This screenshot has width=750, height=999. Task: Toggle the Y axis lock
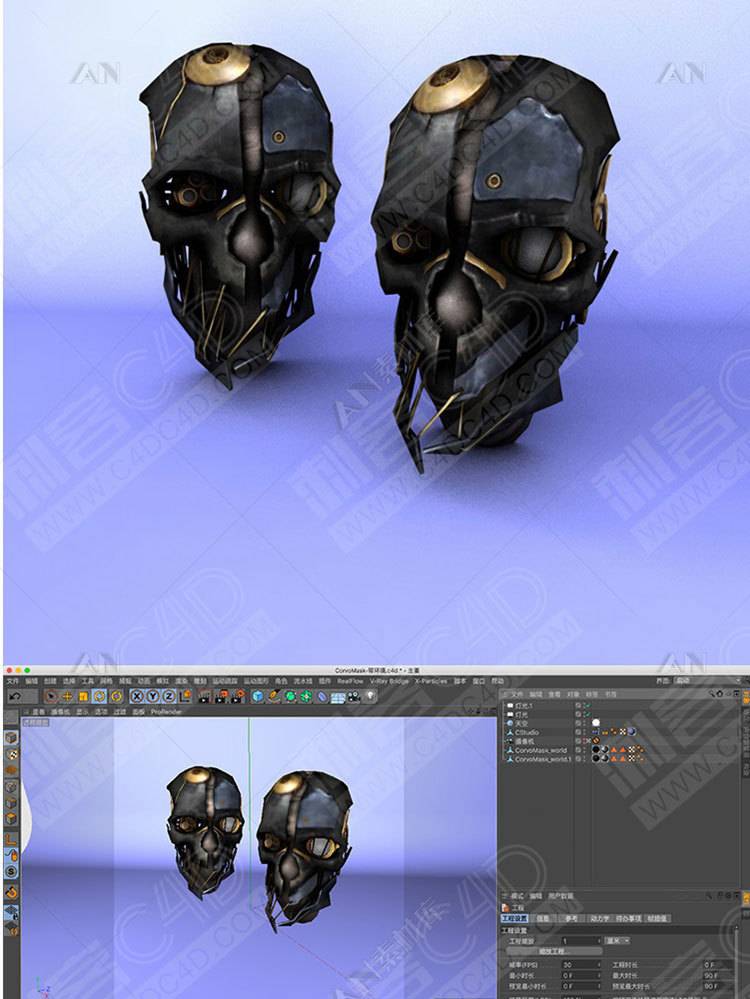coord(153,696)
